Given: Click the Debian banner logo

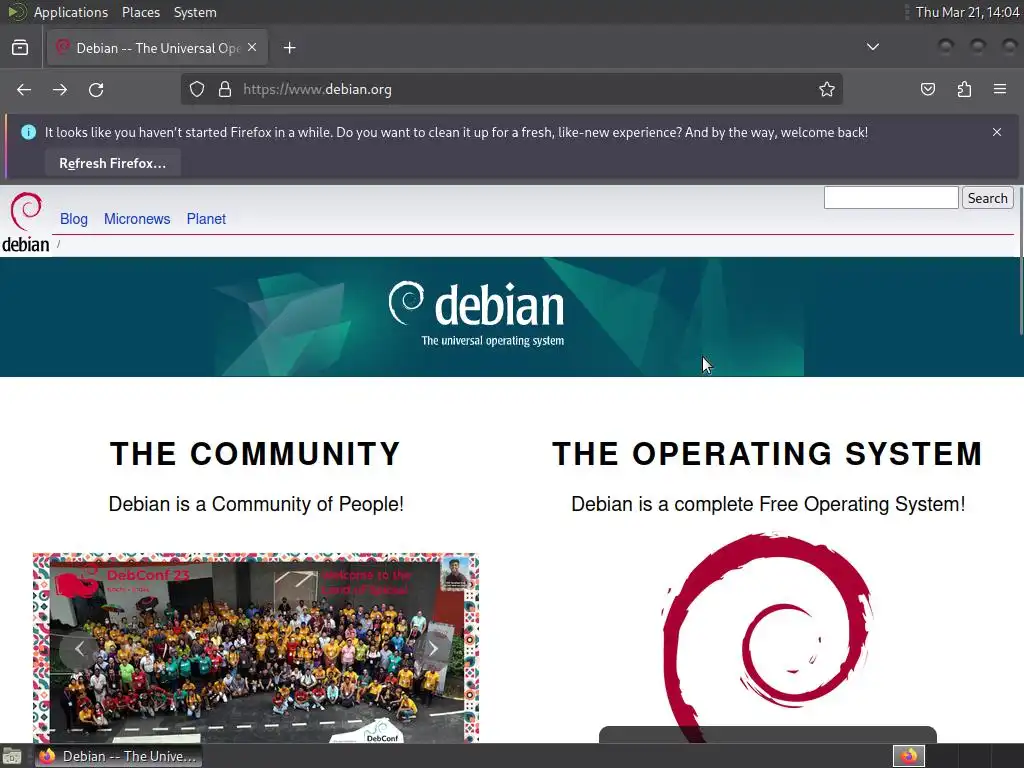Looking at the screenshot, I should pyautogui.click(x=476, y=314).
